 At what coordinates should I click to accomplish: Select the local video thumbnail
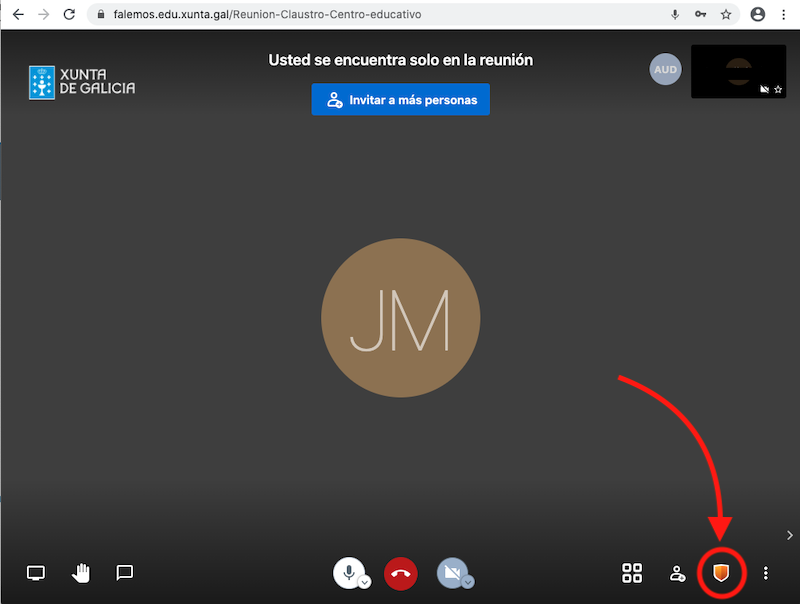(x=738, y=71)
